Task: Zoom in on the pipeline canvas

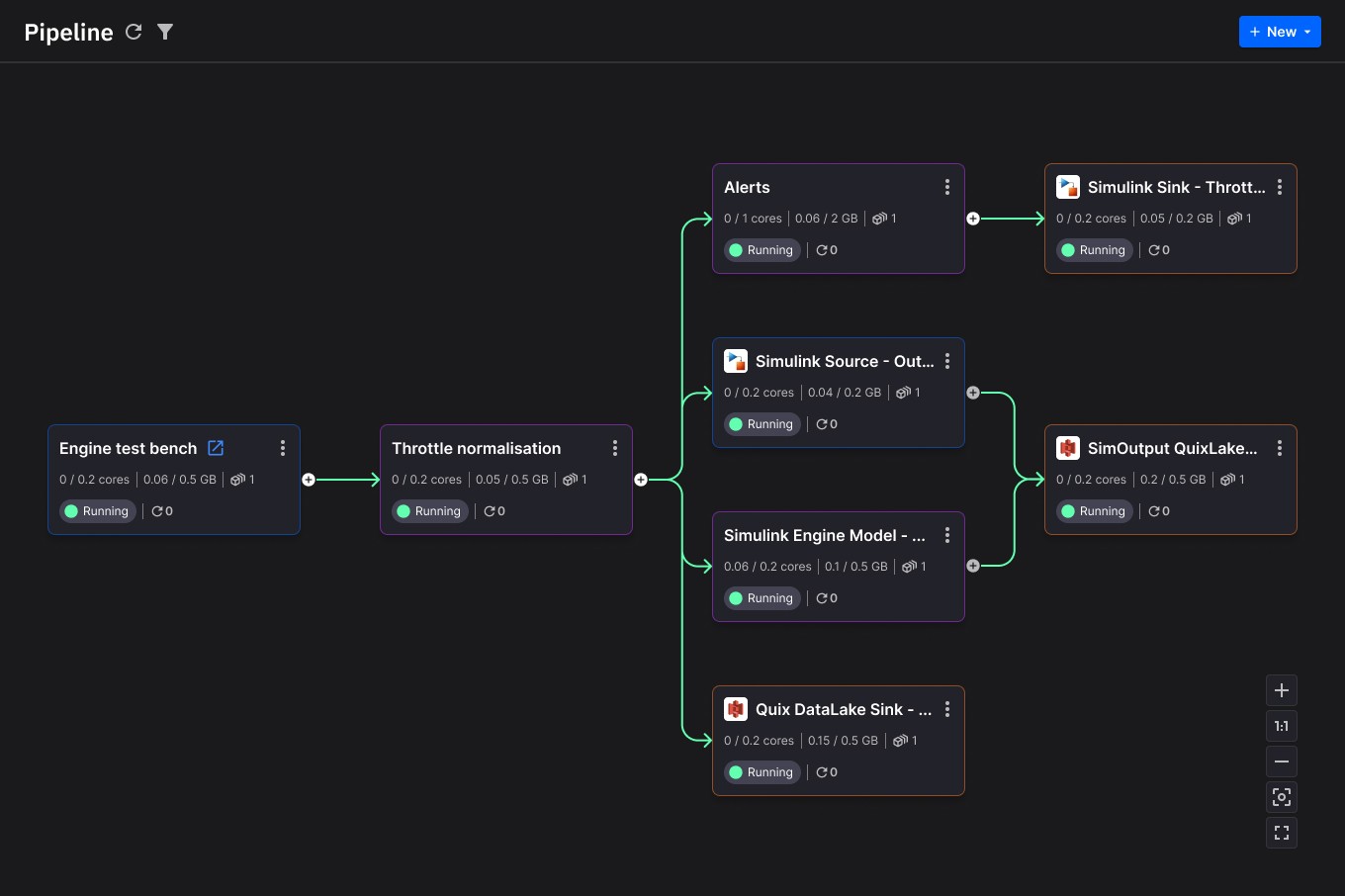Action: (x=1282, y=690)
